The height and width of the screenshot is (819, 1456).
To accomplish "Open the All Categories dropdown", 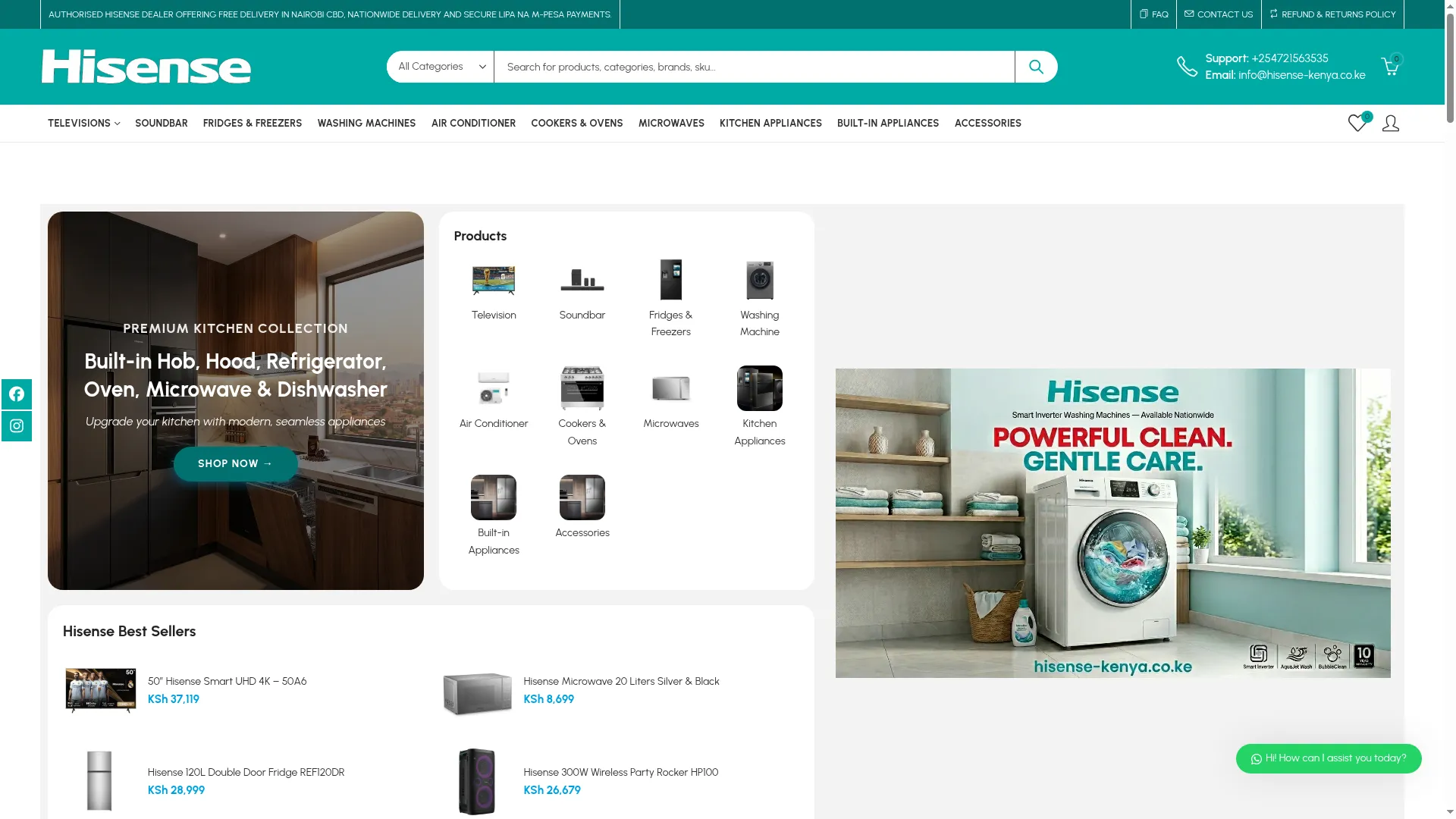I will tap(441, 67).
